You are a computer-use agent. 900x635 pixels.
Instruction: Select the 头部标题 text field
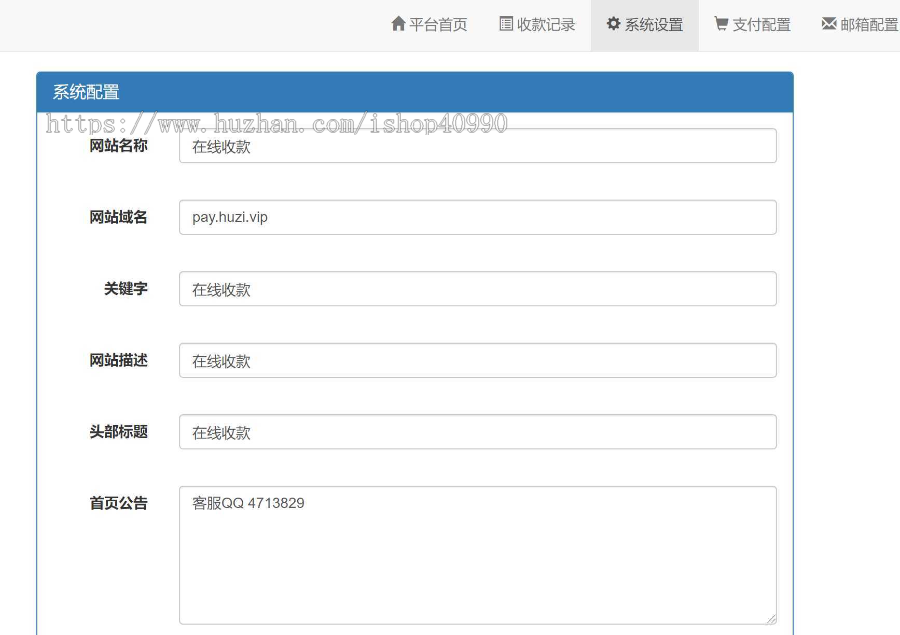(x=477, y=432)
